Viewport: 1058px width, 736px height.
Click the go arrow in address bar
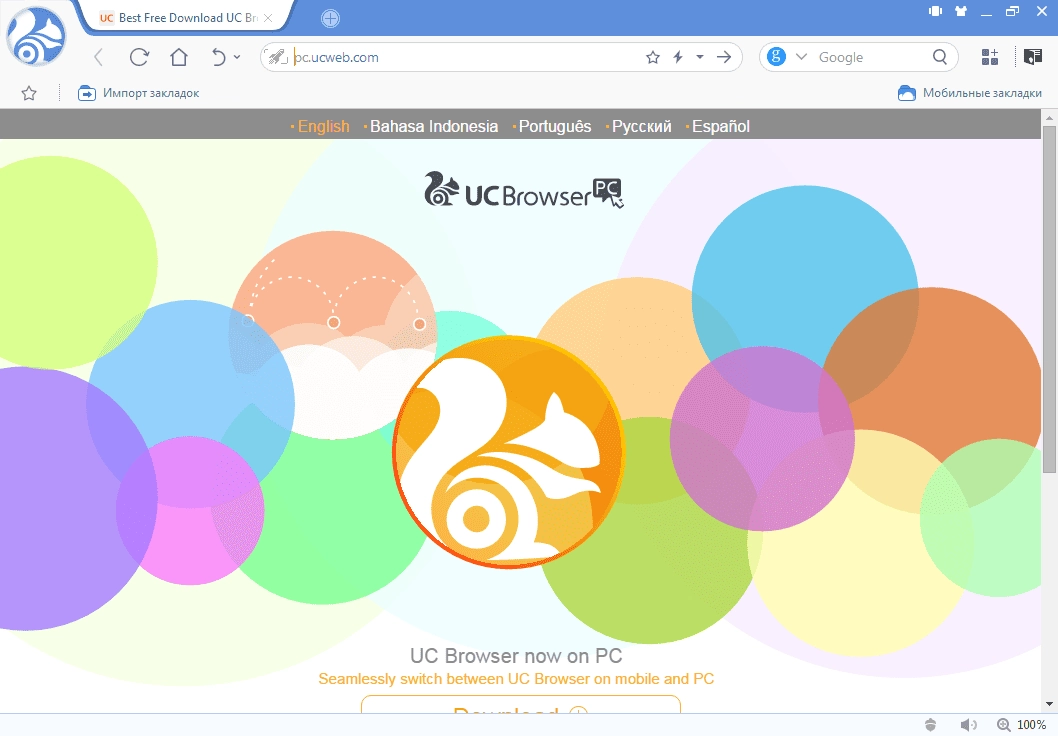[x=724, y=57]
